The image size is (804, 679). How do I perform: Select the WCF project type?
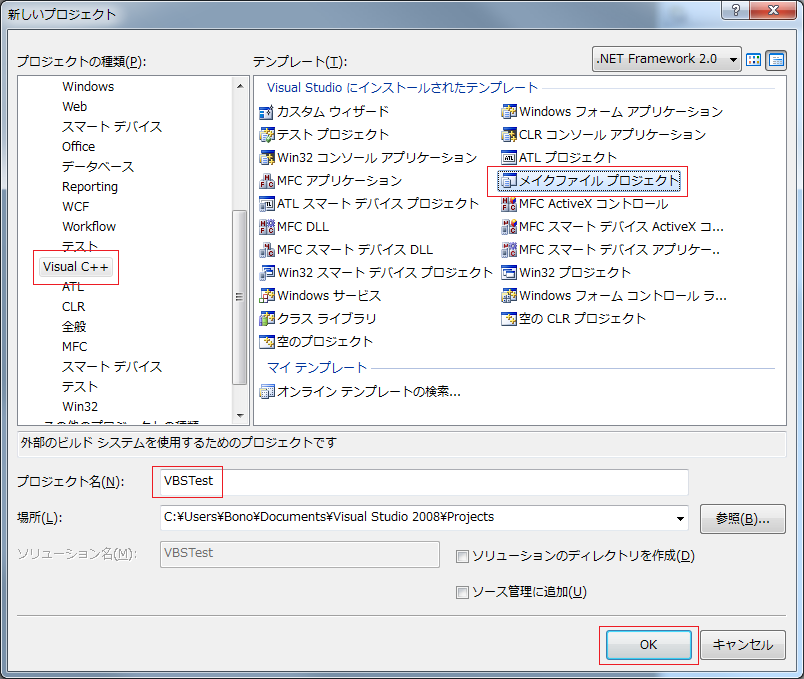75,207
